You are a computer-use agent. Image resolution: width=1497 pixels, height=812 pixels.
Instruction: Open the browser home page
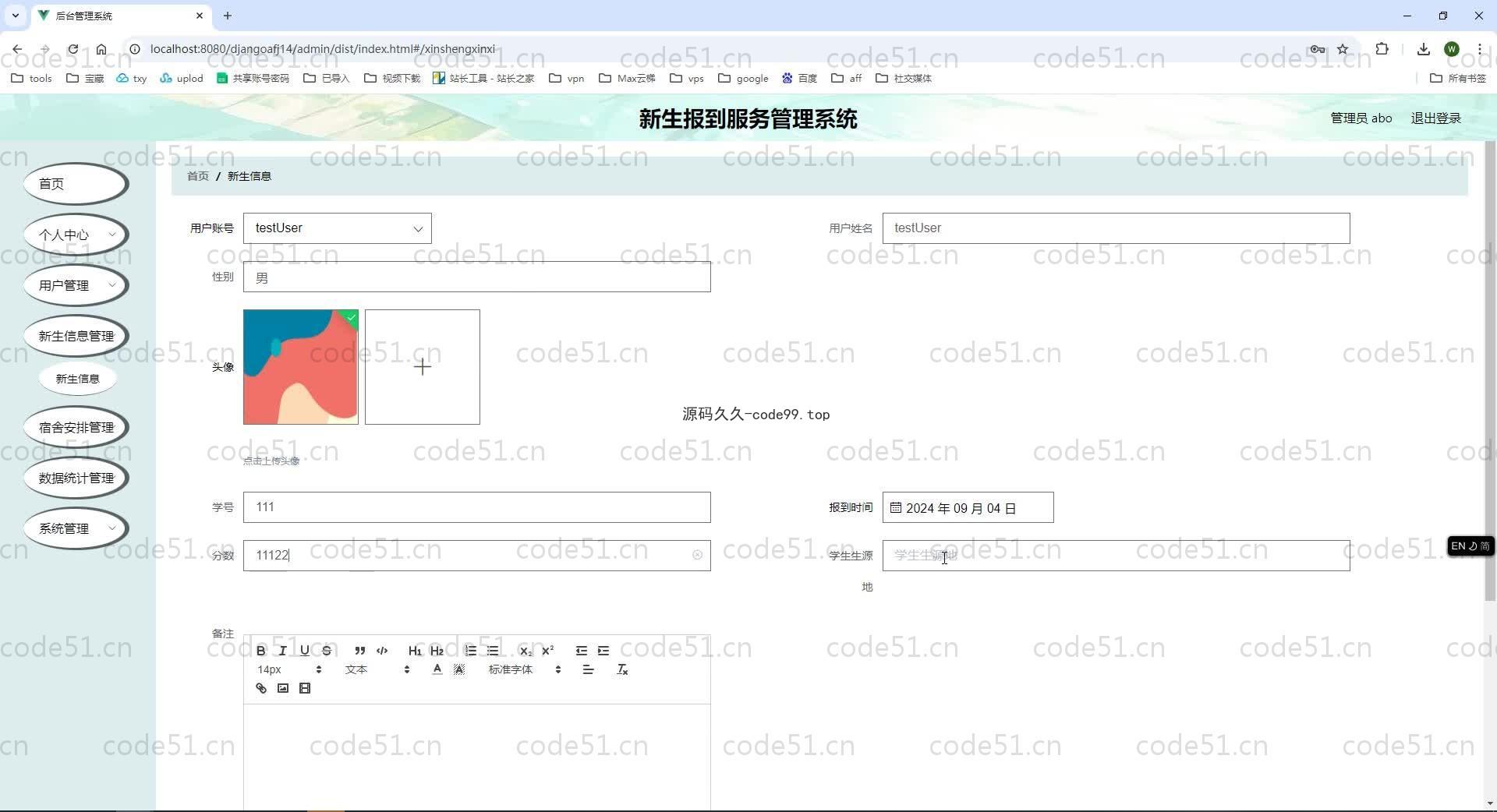pos(101,49)
